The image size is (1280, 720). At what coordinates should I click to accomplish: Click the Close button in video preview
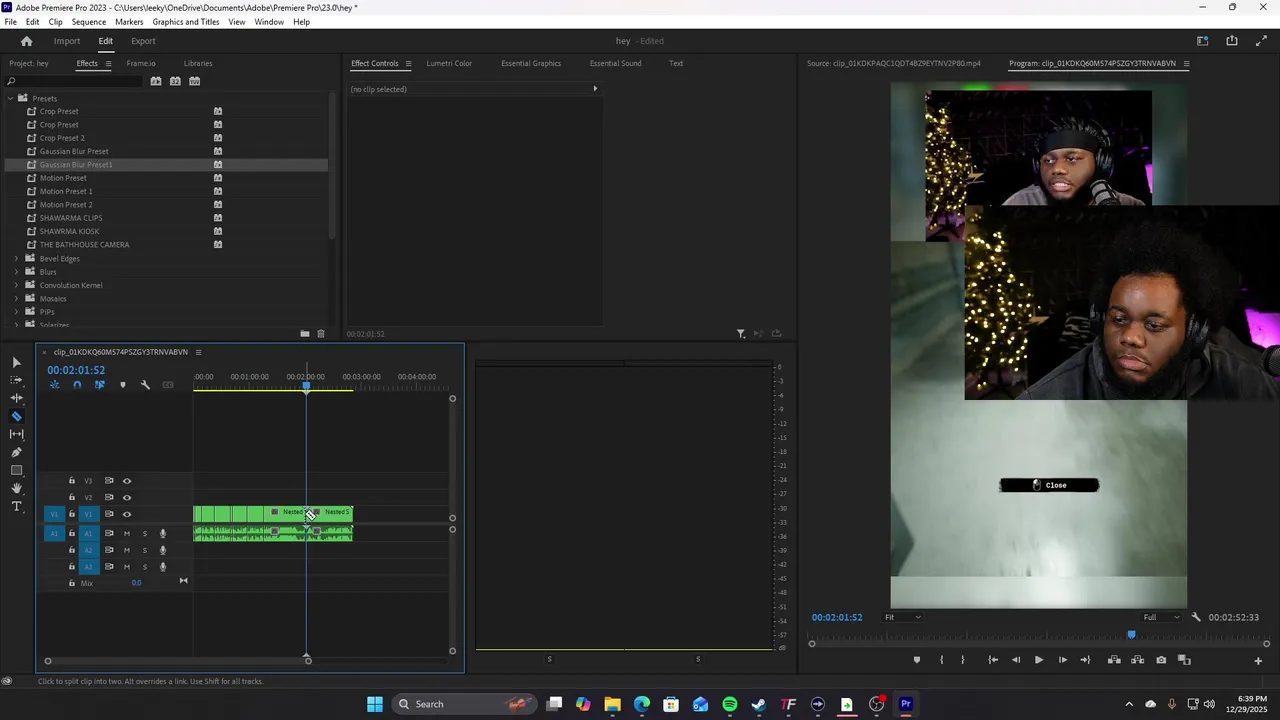tap(1049, 485)
